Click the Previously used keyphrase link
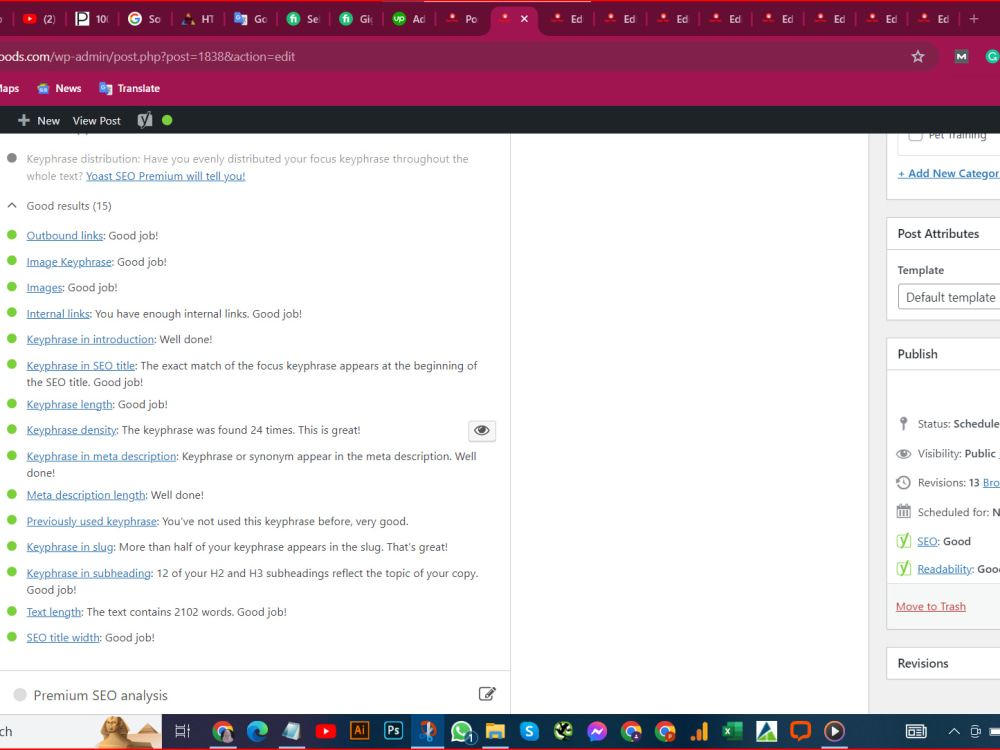This screenshot has height=750, width=1000. [x=91, y=521]
